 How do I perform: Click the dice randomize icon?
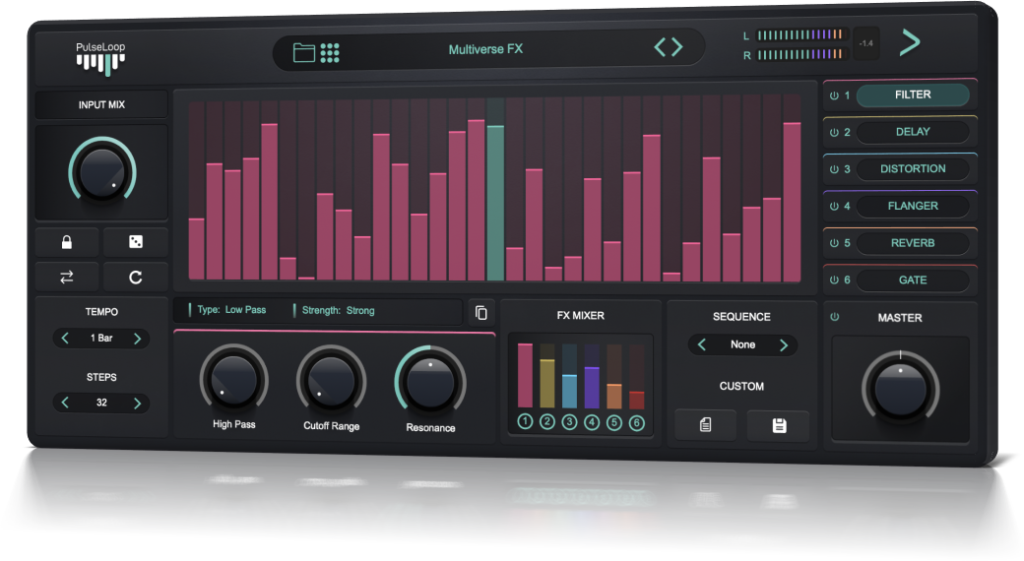(136, 242)
